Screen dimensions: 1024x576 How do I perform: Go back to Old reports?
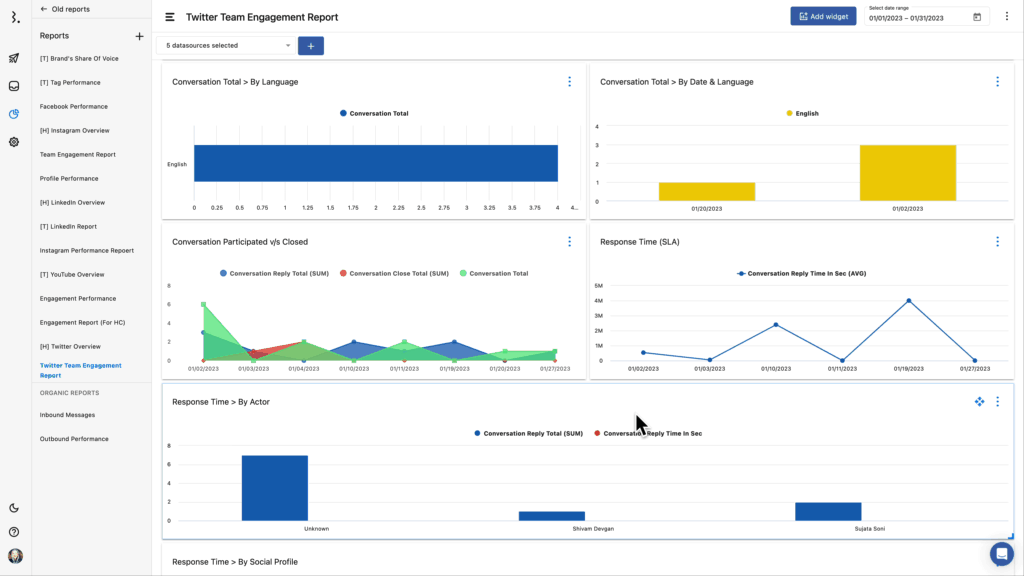pyautogui.click(x=64, y=9)
